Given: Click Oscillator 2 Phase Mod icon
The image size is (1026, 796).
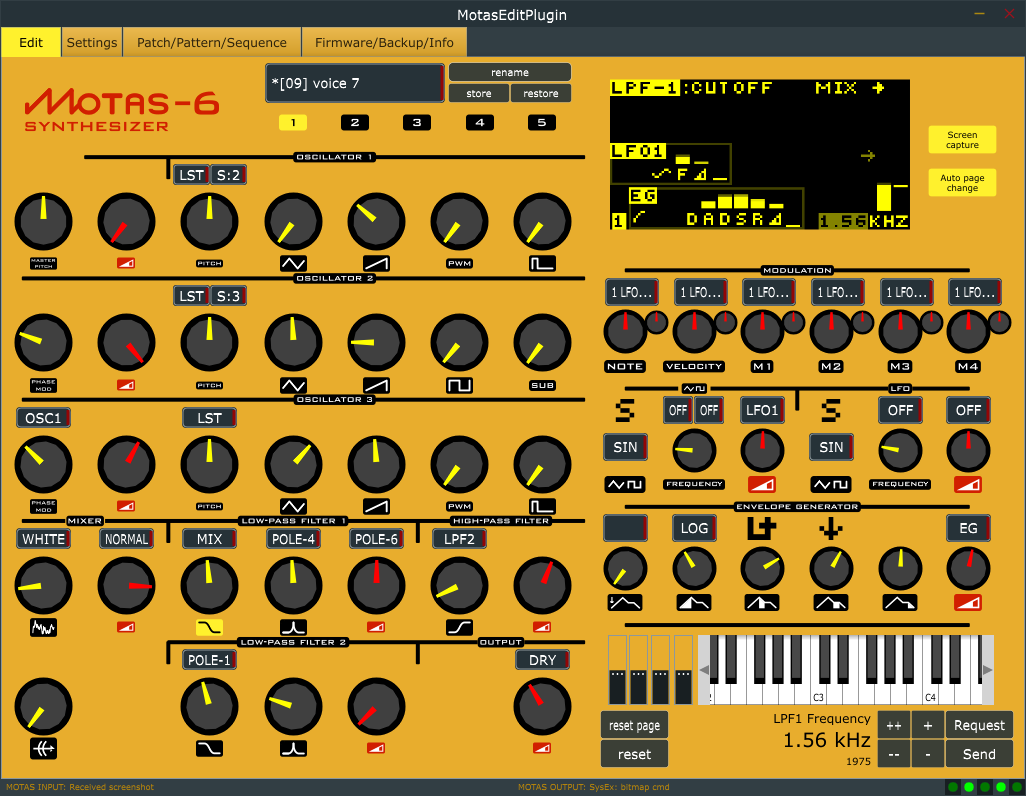Looking at the screenshot, I should [43, 386].
